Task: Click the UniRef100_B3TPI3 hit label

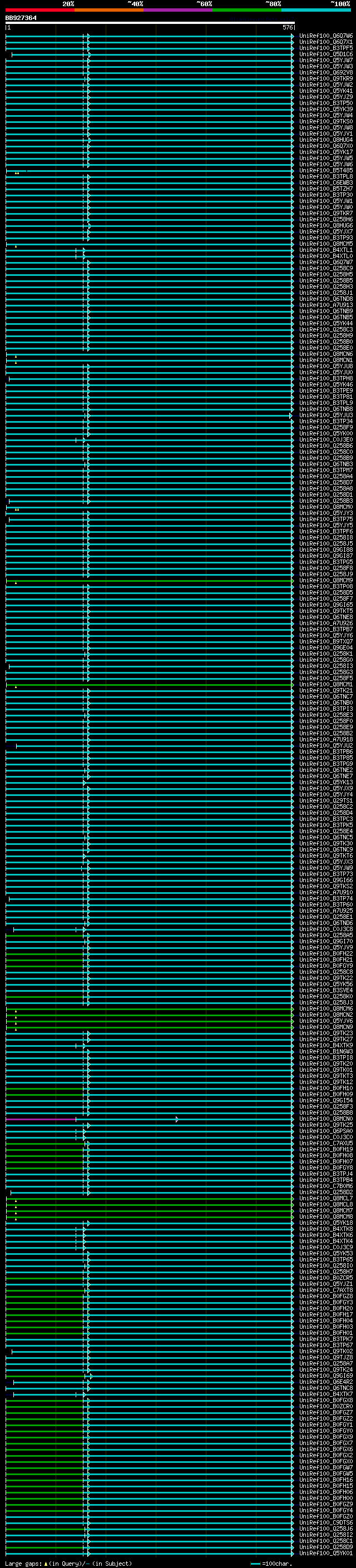Action: tap(326, 709)
